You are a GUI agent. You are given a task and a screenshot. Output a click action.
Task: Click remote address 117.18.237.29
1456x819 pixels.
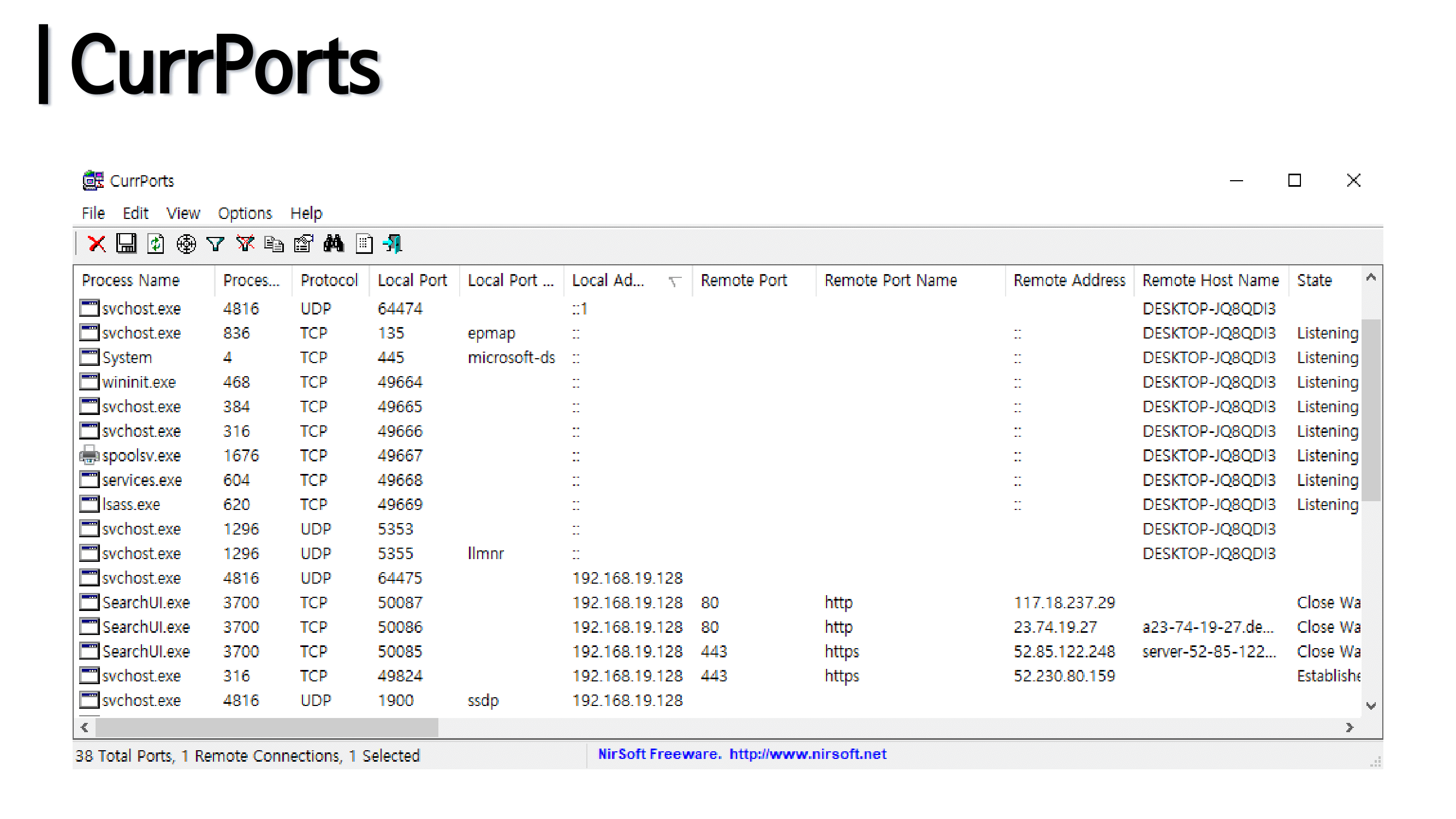[x=1065, y=603]
